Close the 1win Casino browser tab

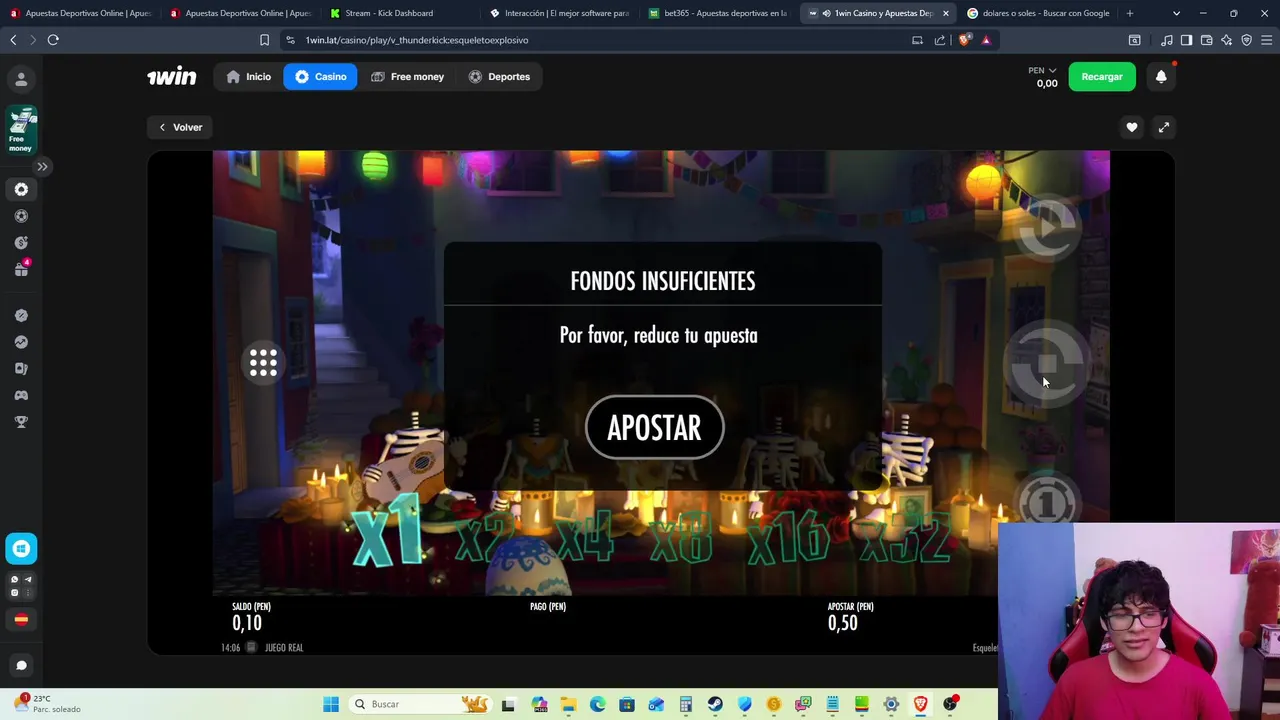pyautogui.click(x=945, y=13)
